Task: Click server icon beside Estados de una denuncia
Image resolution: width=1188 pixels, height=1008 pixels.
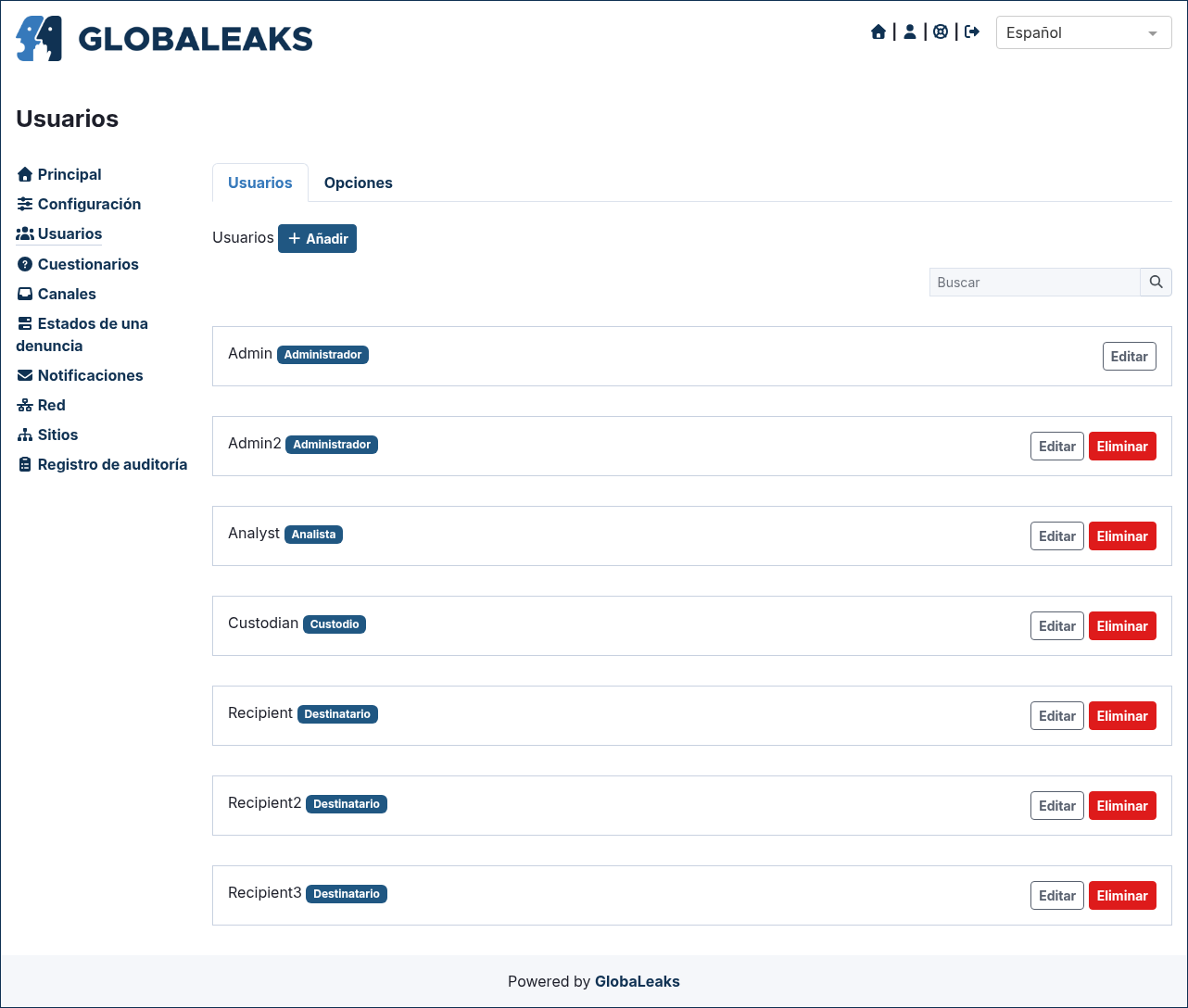Action: click(x=25, y=323)
